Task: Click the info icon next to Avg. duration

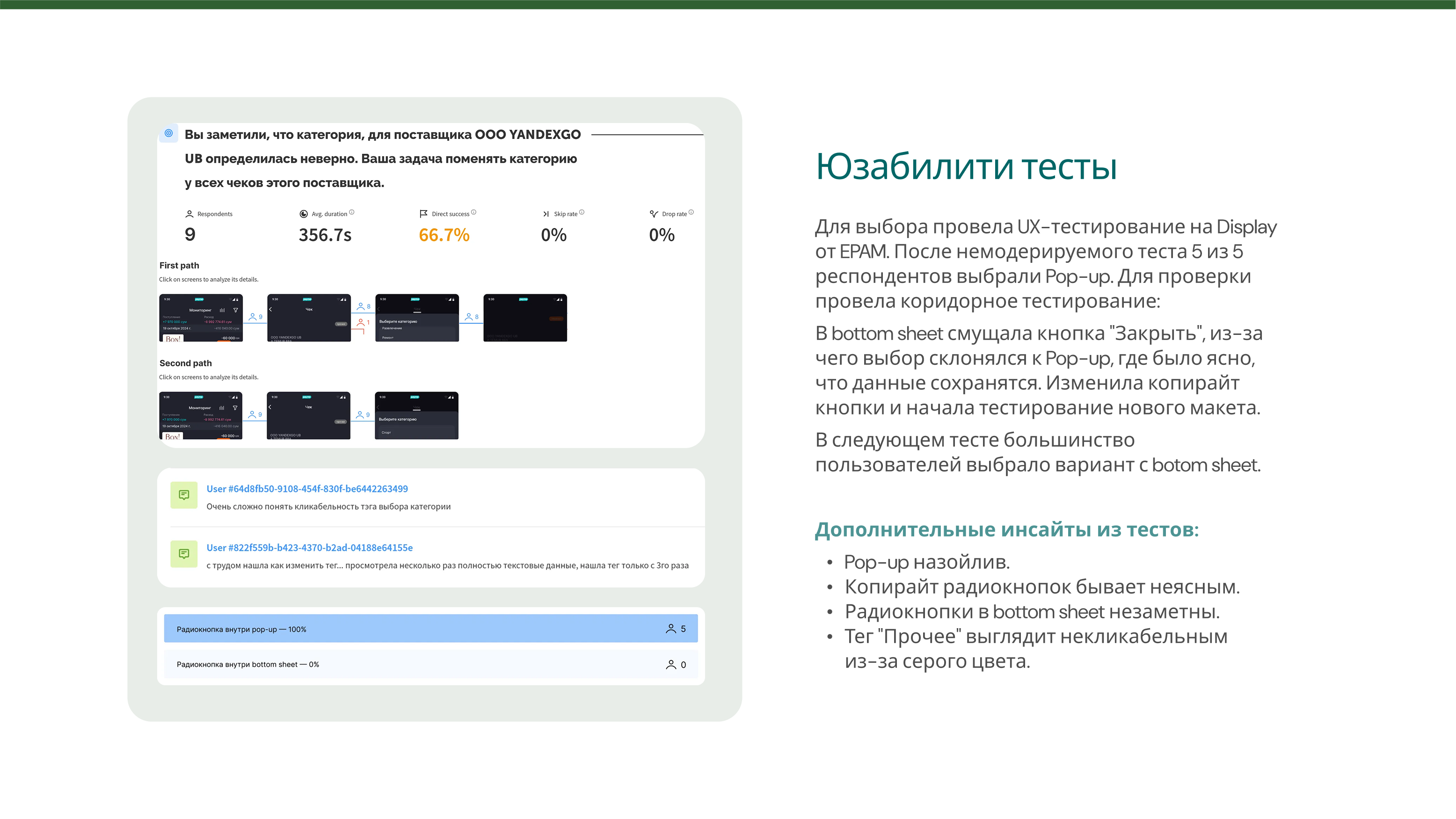Action: pos(351,212)
